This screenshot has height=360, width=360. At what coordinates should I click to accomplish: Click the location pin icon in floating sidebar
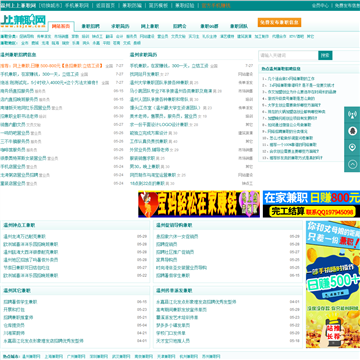(x=352, y=147)
